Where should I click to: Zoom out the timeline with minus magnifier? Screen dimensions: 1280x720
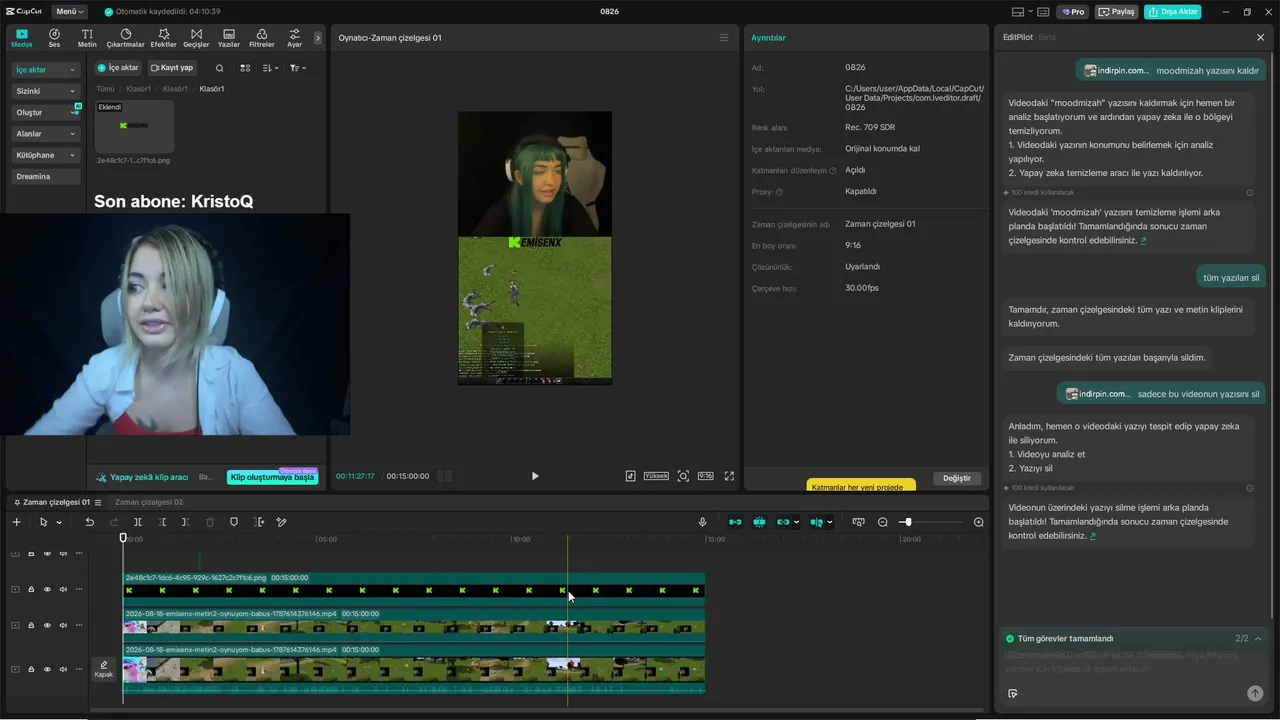pyautogui.click(x=883, y=522)
